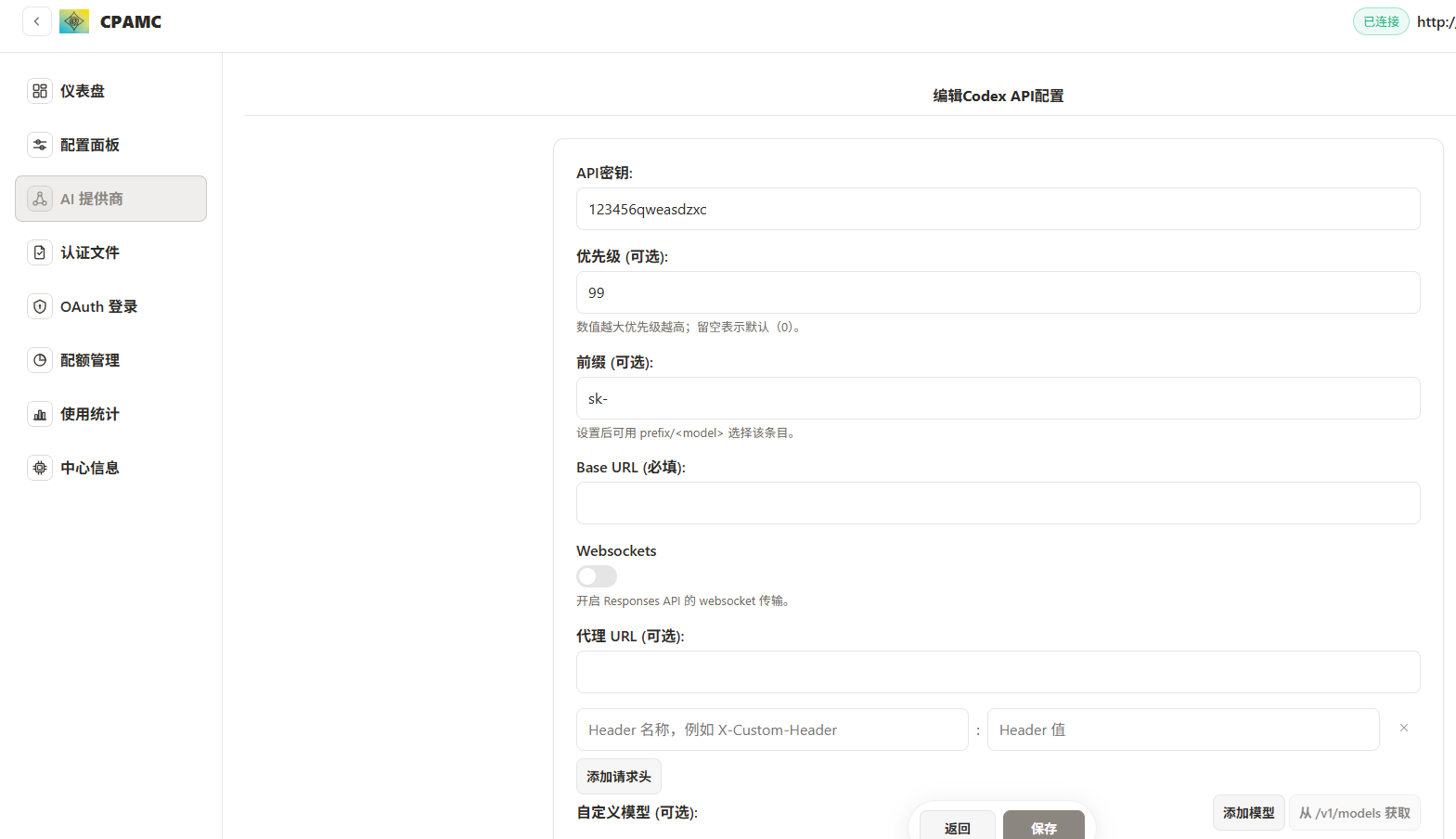Click the 返回 back button
This screenshot has width=1456, height=839.
coord(958,826)
